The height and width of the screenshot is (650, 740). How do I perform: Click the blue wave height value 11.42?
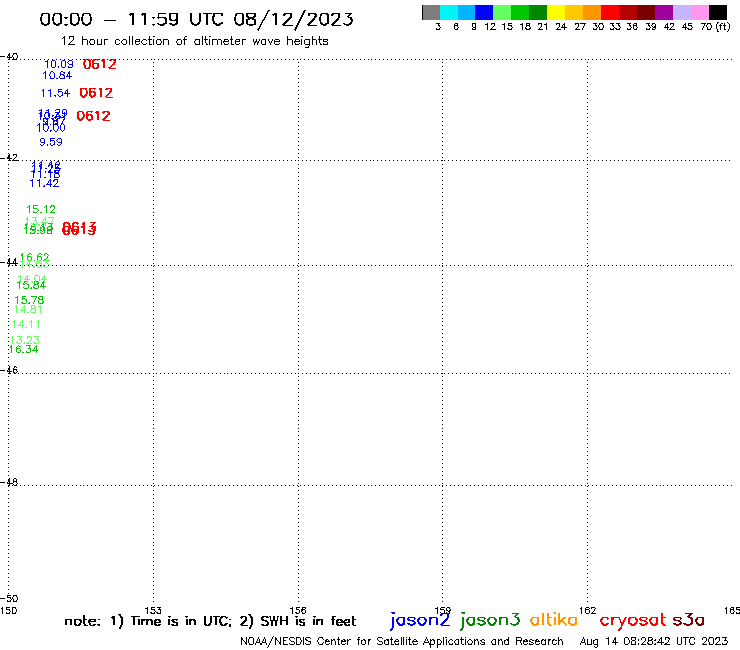click(44, 183)
